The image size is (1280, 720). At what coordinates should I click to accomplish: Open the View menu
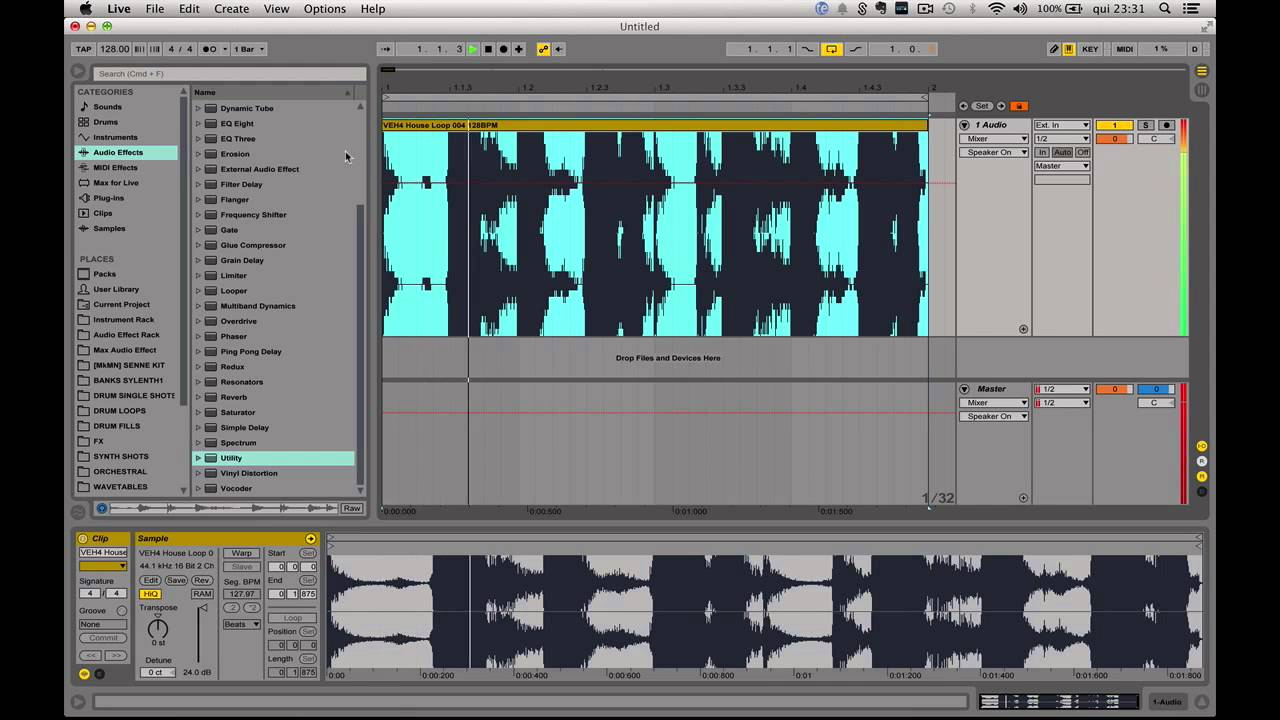[x=276, y=9]
